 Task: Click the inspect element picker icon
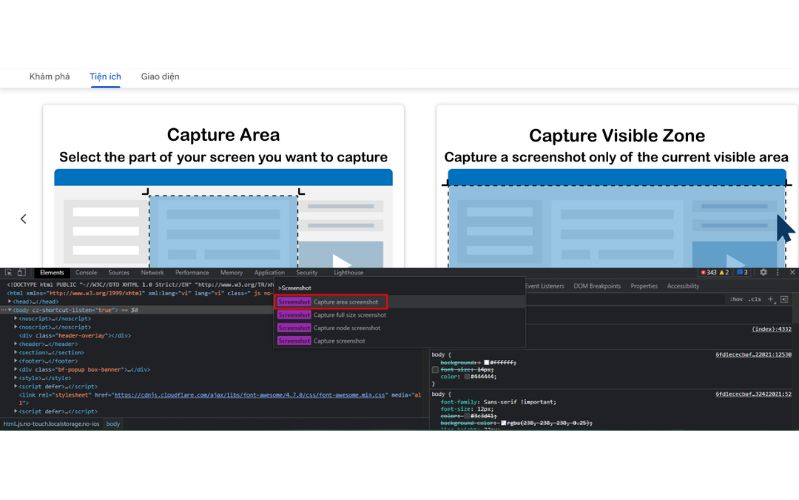[x=9, y=272]
